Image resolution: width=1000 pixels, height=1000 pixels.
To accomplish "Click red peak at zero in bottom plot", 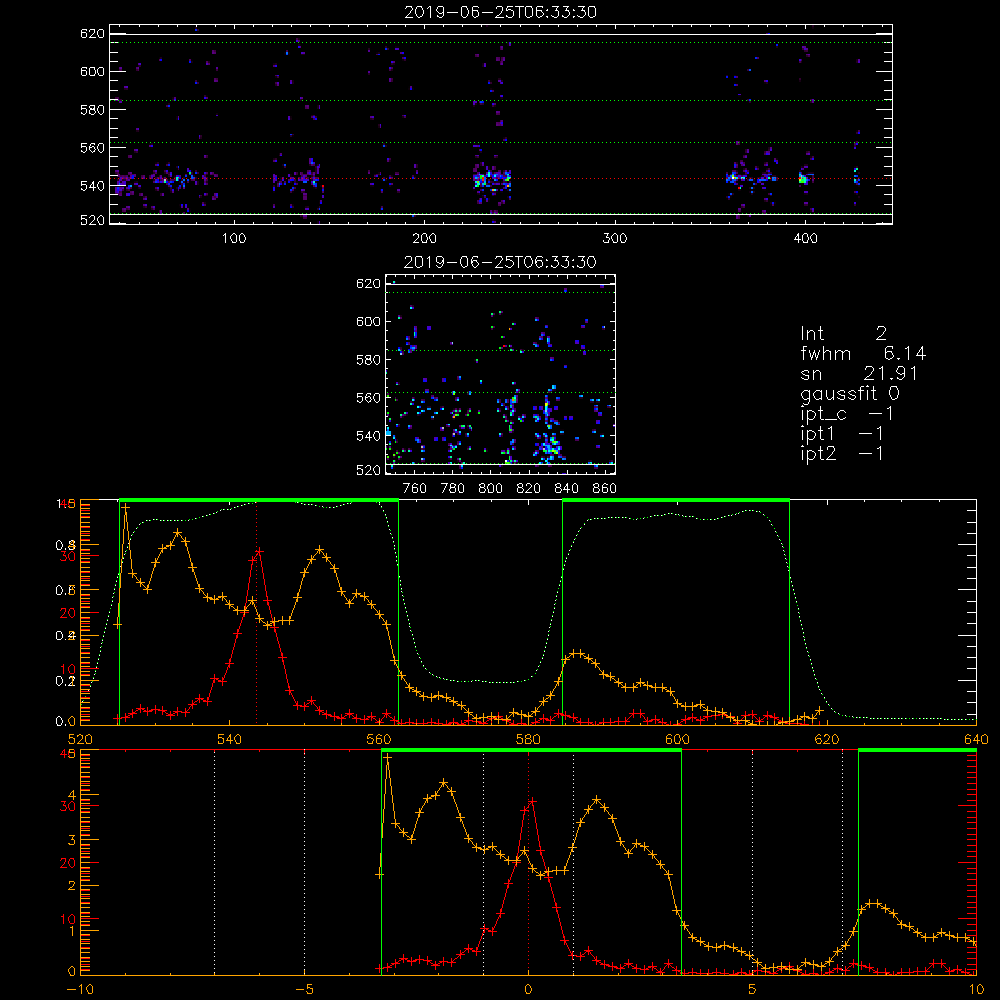I will pos(531,801).
